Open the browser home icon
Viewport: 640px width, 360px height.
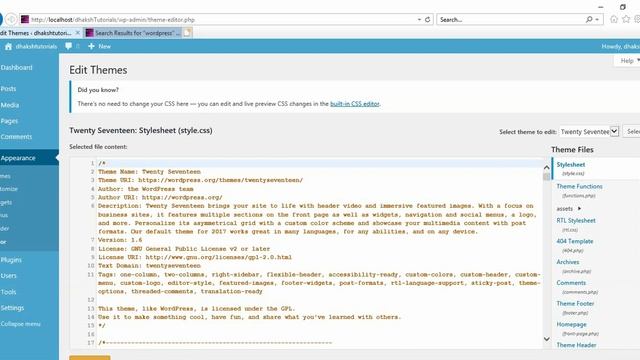[613, 19]
